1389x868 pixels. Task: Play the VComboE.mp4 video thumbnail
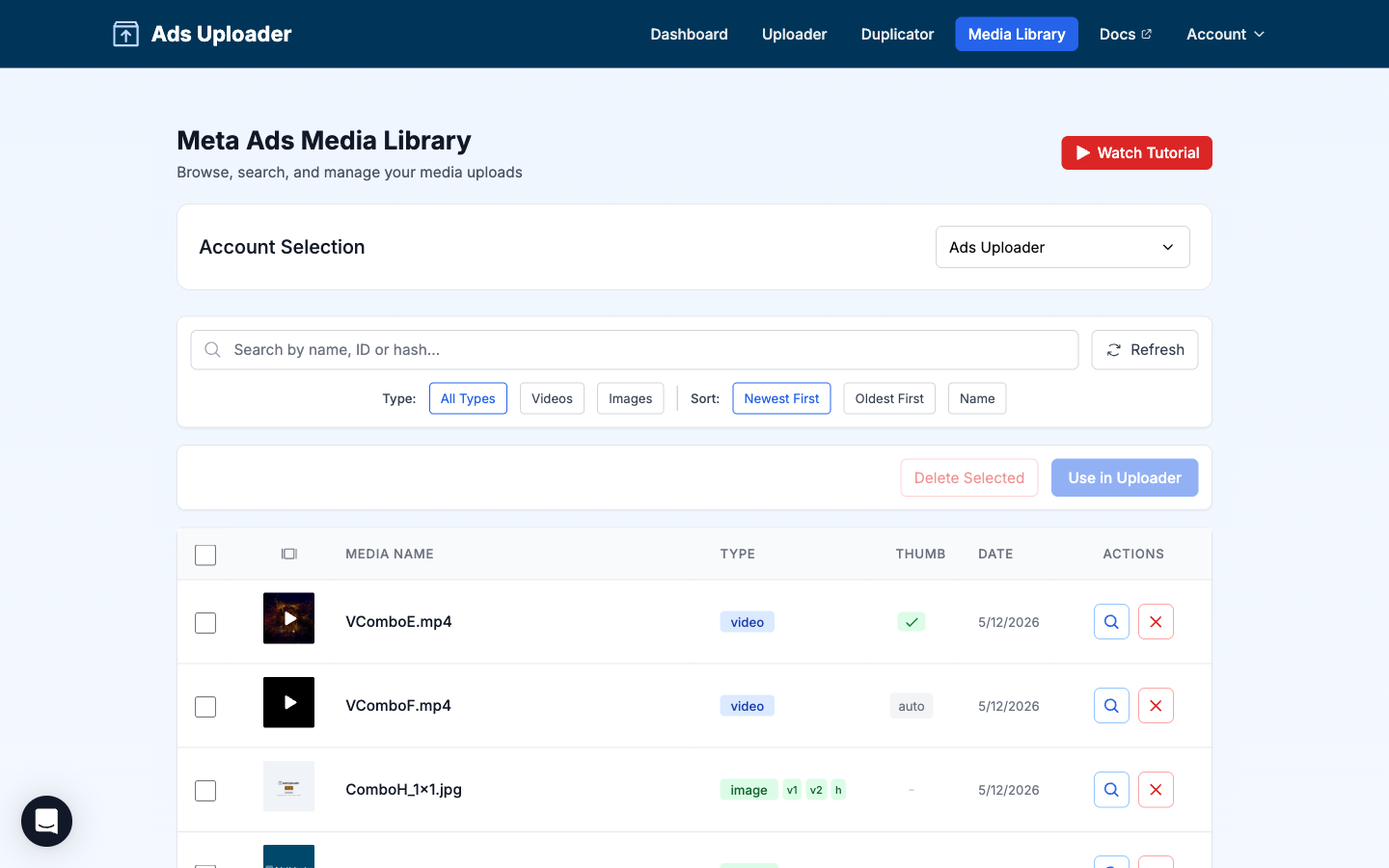tap(288, 618)
